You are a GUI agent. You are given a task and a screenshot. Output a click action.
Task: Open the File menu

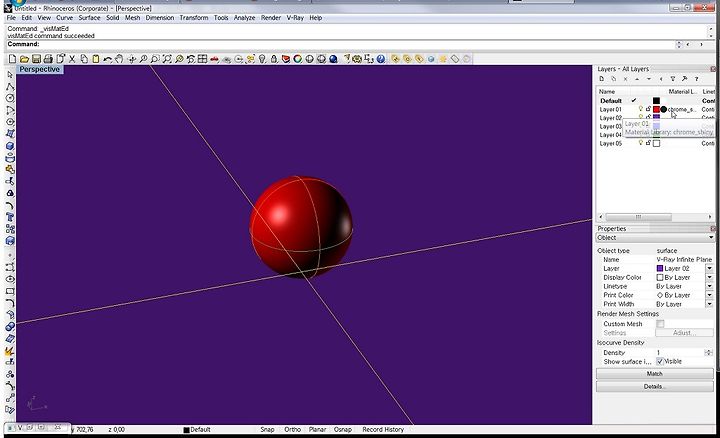pos(11,18)
